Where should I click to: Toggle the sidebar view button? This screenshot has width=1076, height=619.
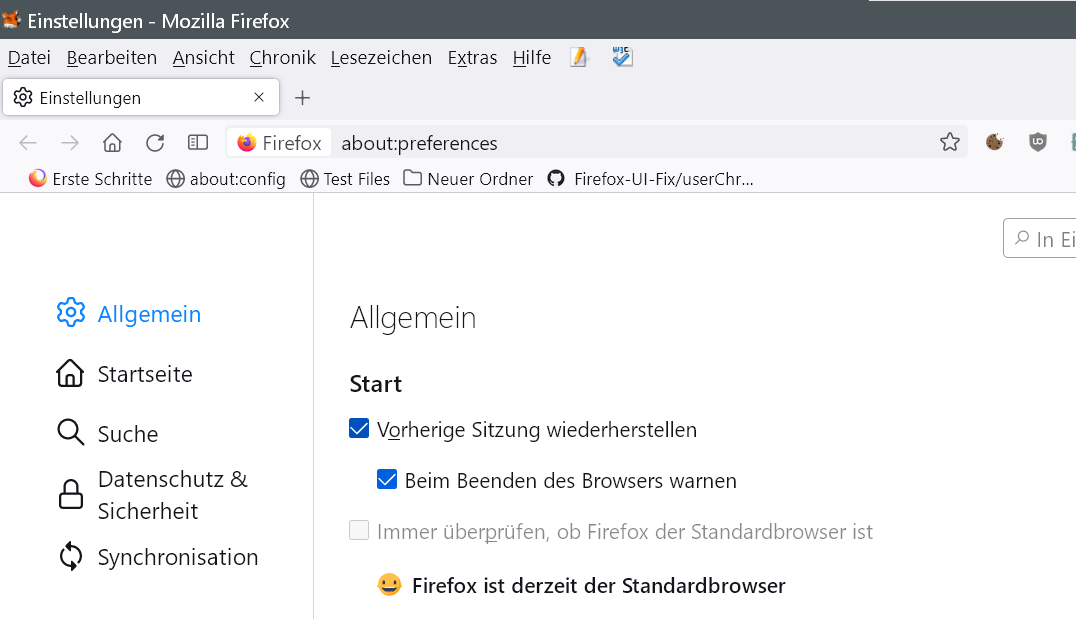point(198,143)
